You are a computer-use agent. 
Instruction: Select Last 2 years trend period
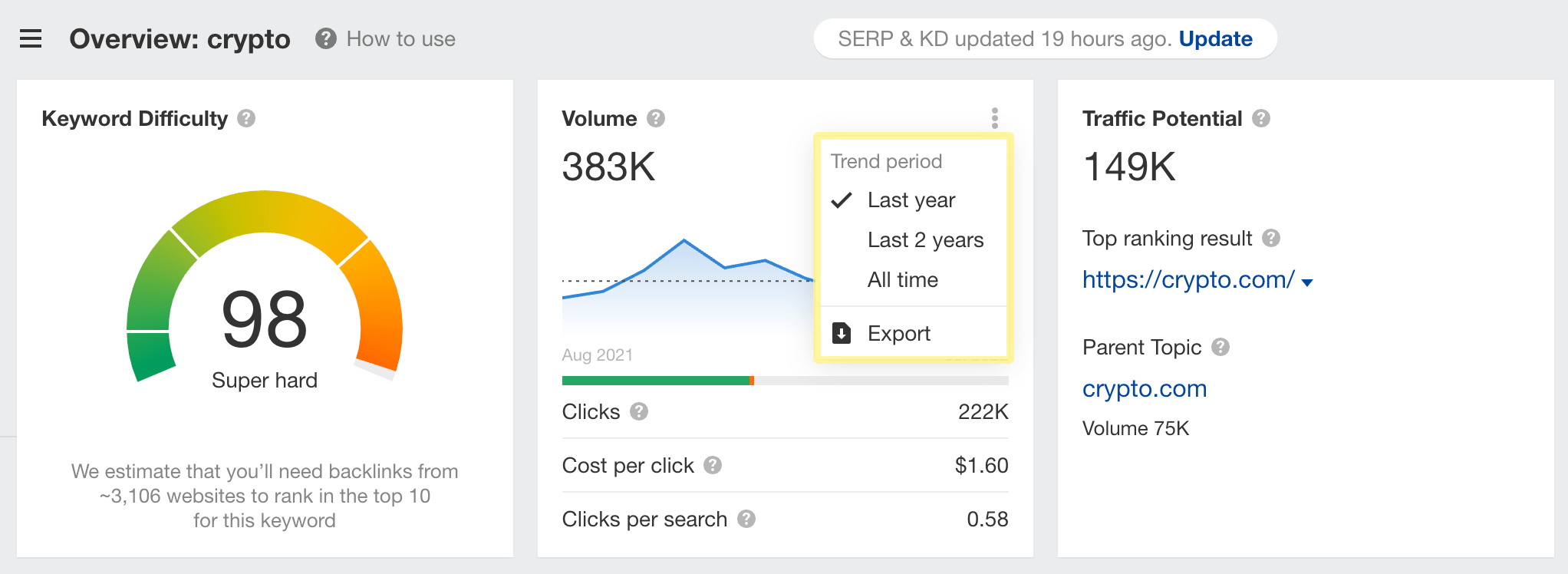(x=913, y=240)
